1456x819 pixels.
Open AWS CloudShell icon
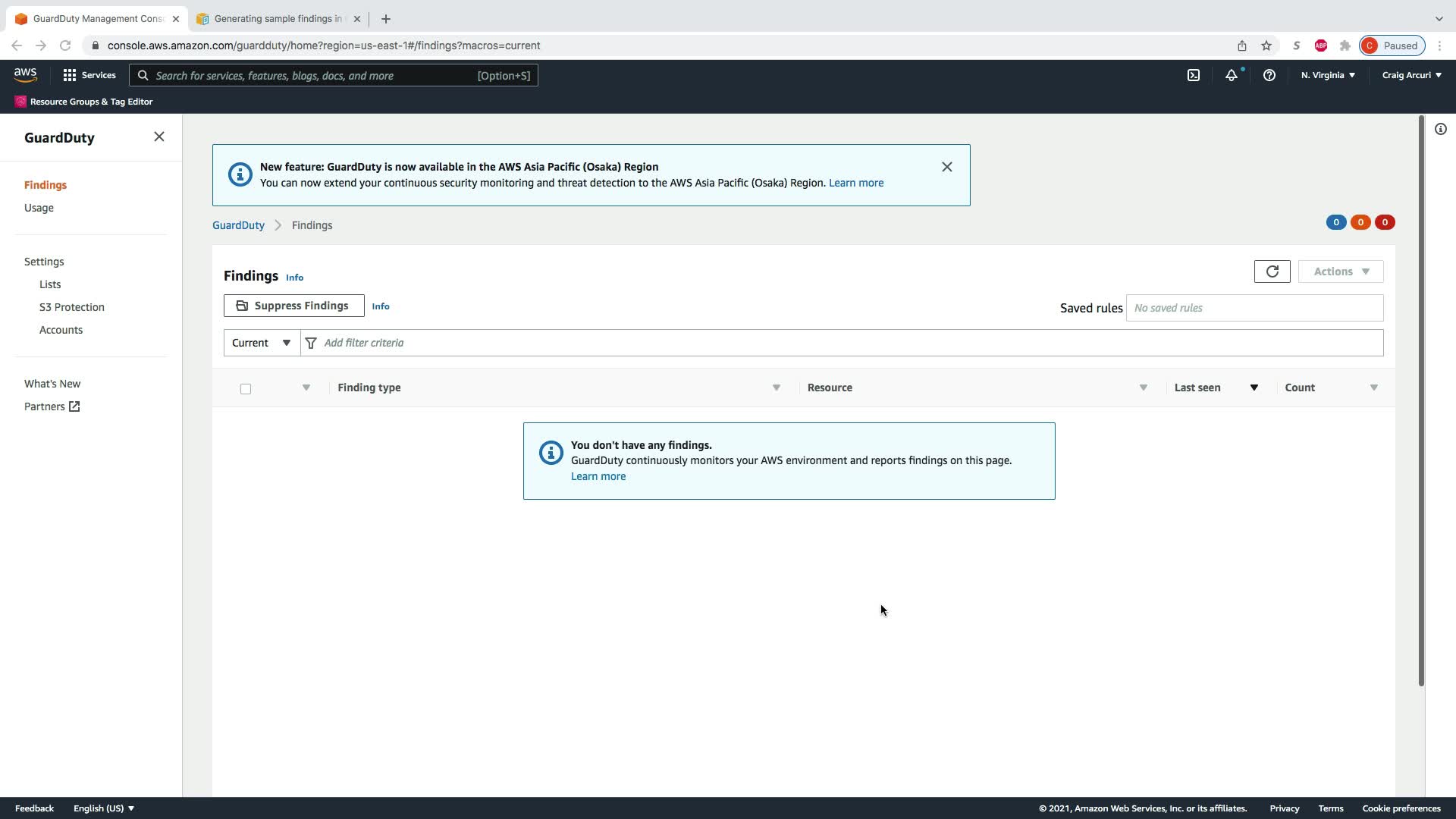tap(1194, 75)
